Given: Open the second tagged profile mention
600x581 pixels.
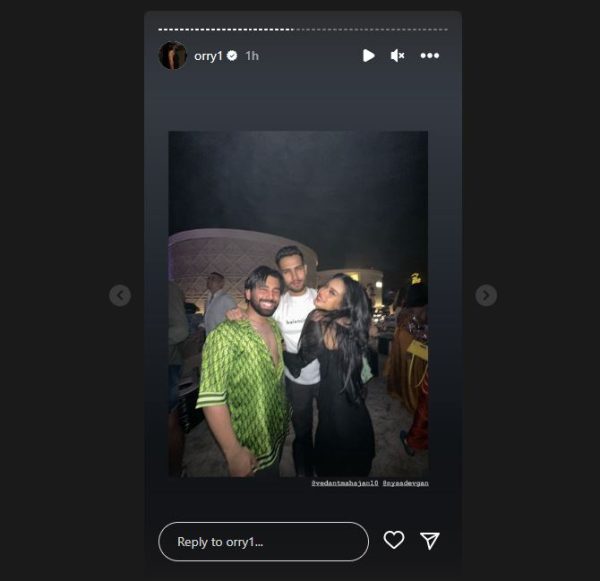Looking at the screenshot, I should coord(405,483).
